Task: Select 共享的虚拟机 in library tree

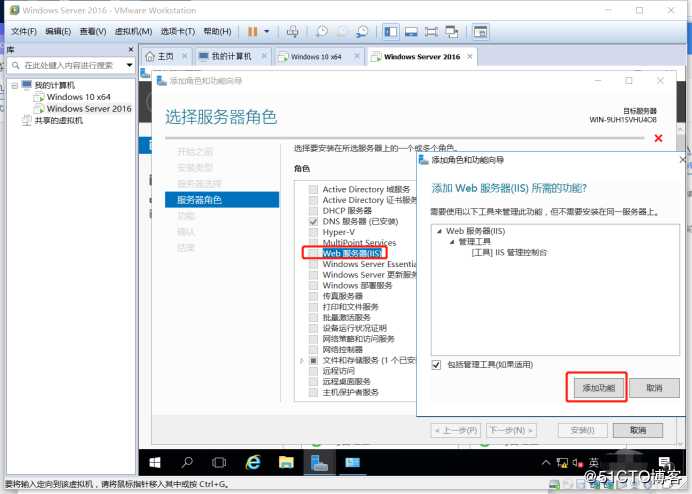Action: pyautogui.click(x=58, y=121)
